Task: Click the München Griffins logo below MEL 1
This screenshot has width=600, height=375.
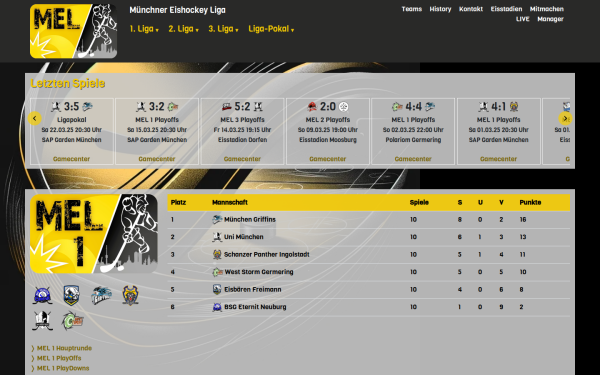Action: (x=101, y=295)
